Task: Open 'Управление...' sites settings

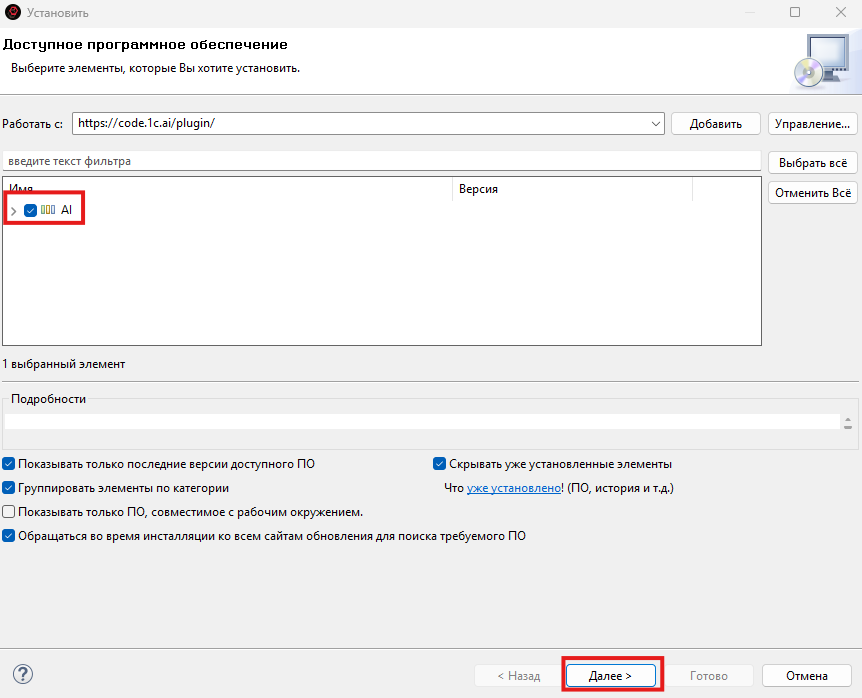Action: click(813, 124)
